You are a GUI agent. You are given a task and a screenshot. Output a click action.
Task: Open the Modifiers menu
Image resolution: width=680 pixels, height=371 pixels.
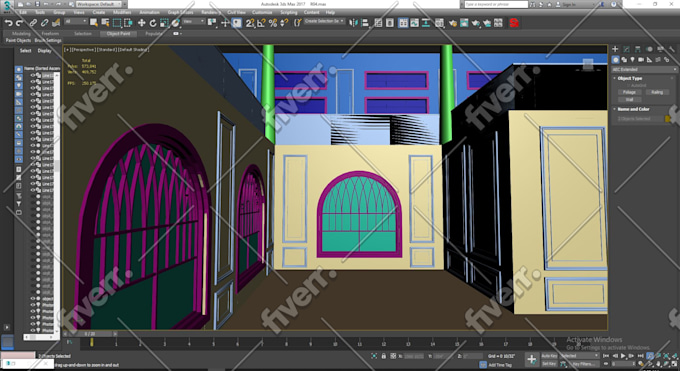(x=122, y=13)
